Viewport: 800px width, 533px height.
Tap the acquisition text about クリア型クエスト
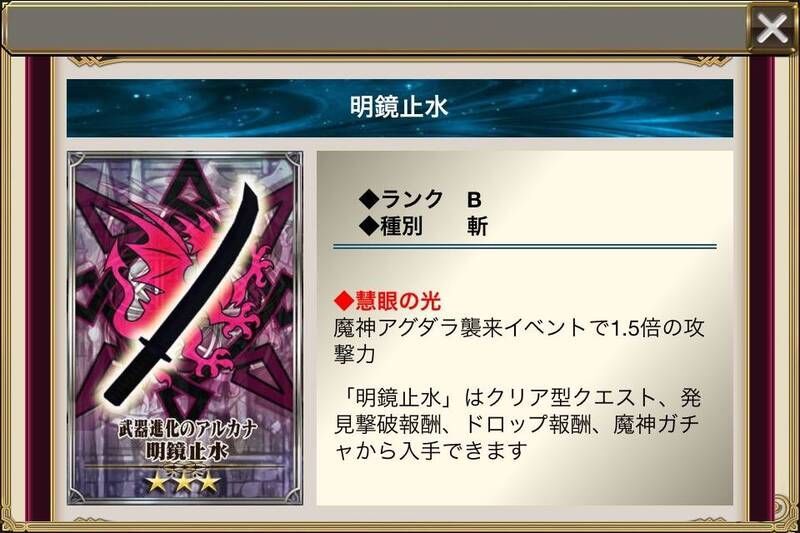(x=517, y=424)
